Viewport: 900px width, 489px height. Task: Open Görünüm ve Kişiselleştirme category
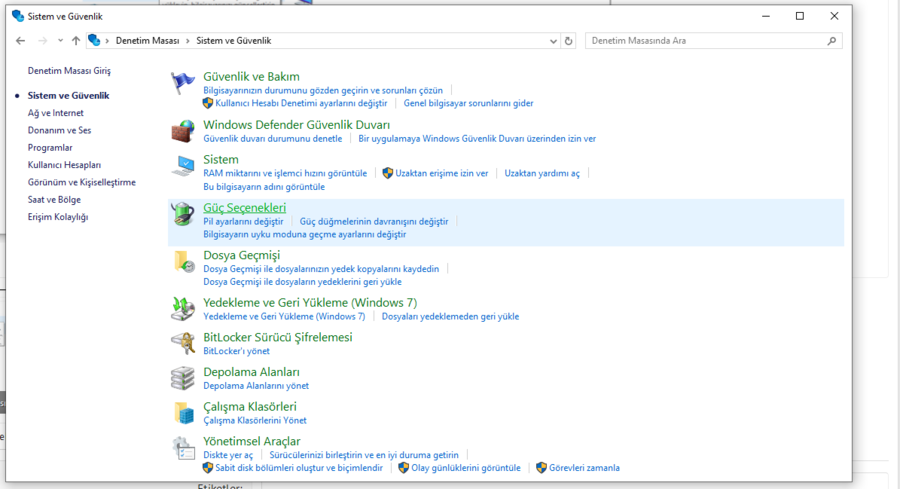coord(82,182)
